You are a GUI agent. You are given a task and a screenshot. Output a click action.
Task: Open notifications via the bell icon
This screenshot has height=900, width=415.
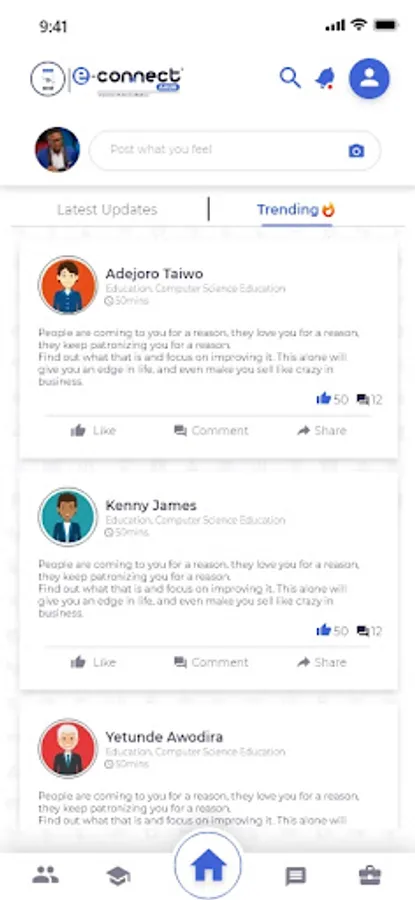point(325,78)
